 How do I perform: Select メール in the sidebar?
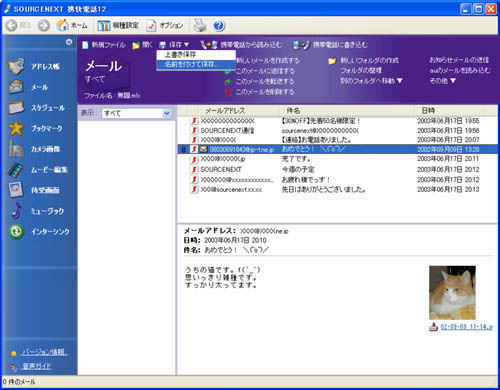(29, 87)
